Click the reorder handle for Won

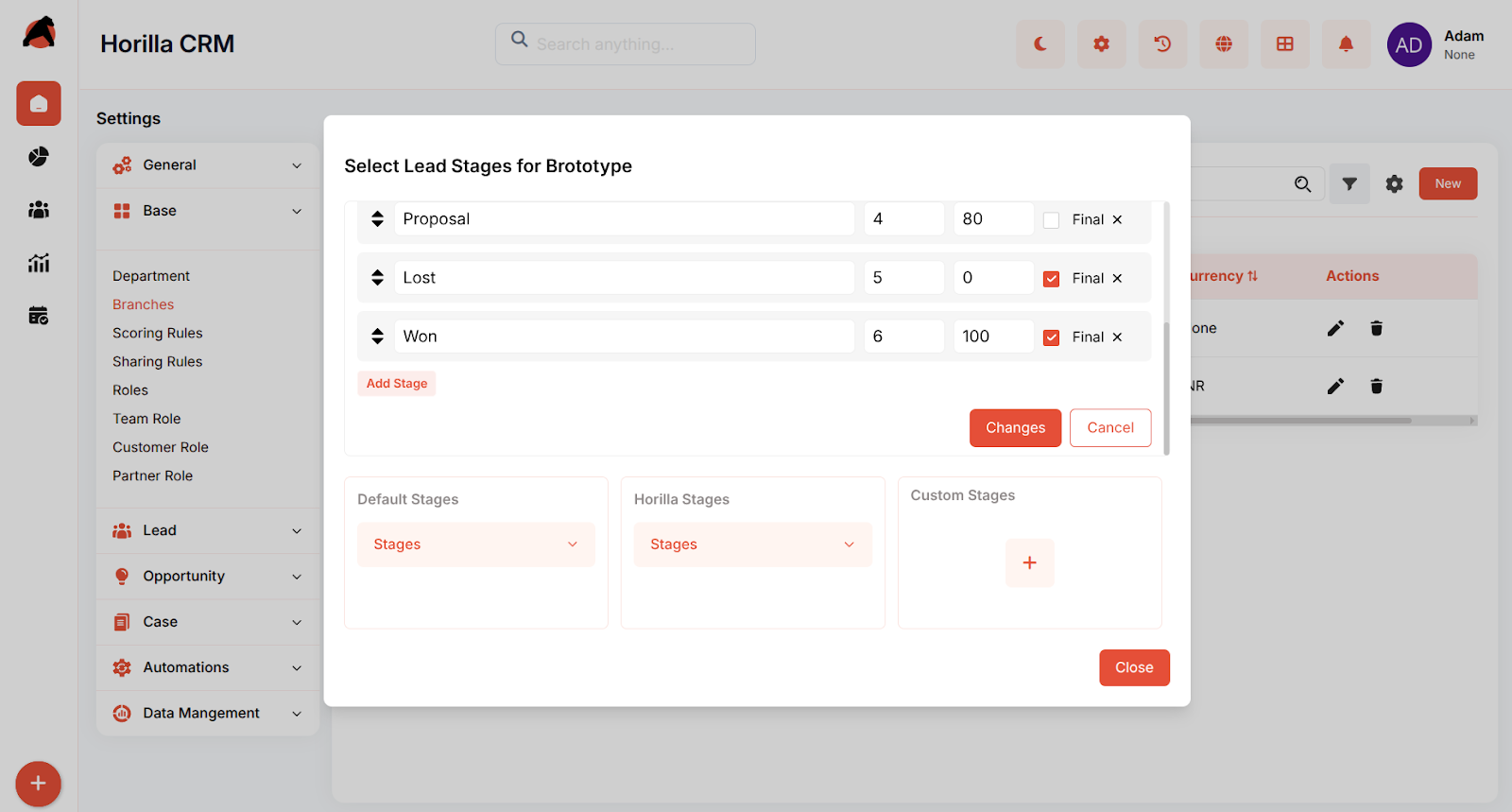(x=377, y=337)
